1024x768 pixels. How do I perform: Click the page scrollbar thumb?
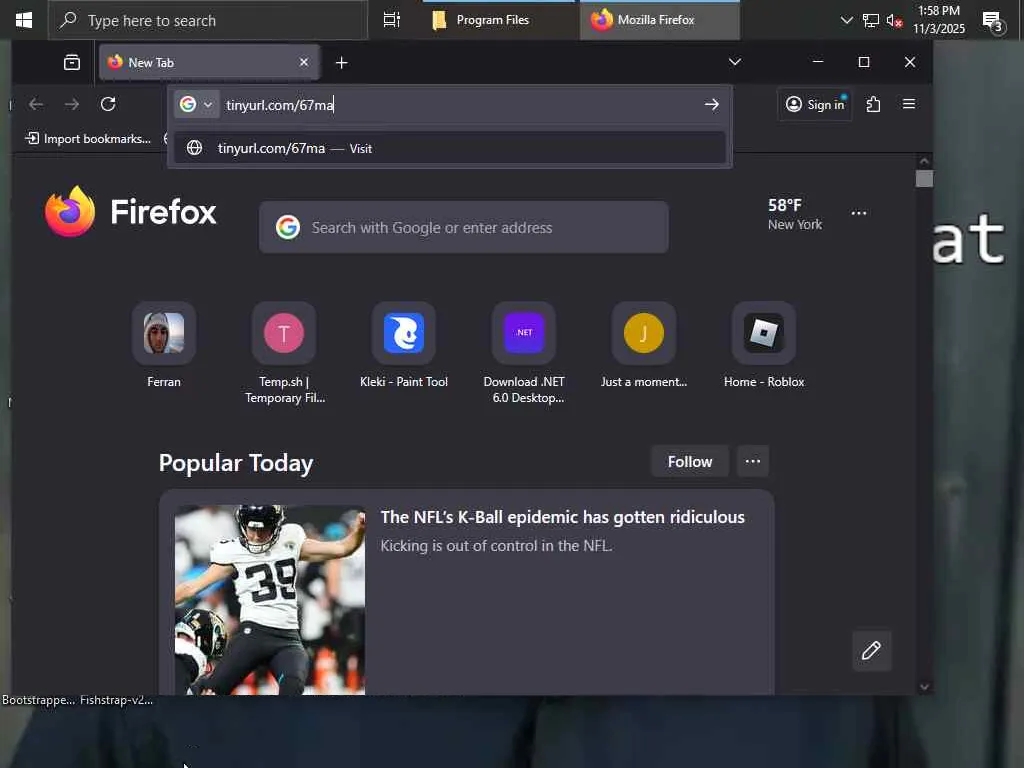(x=924, y=178)
